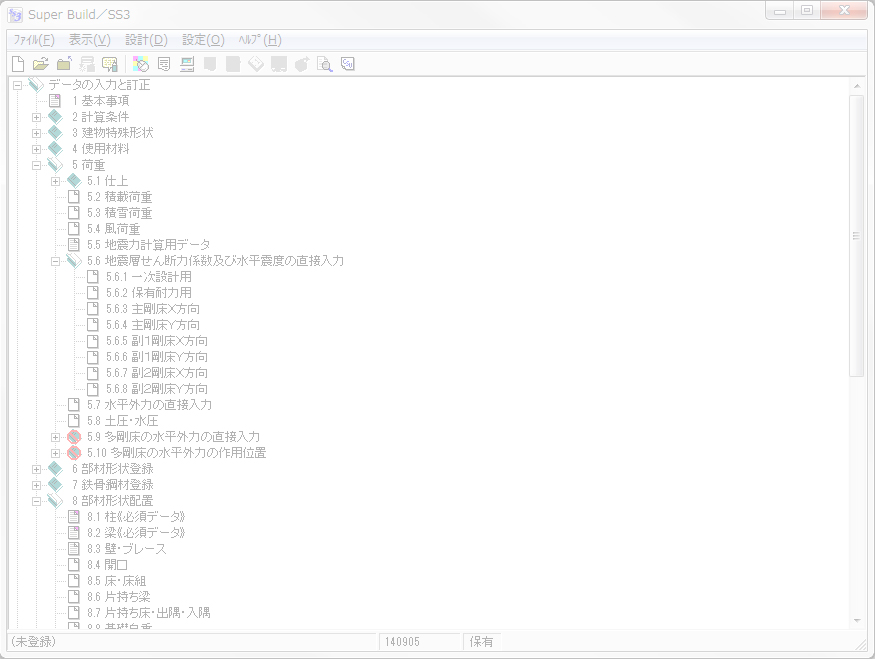Click the document search toolbar icon
Screen dimensions: 876x661
coord(324,63)
